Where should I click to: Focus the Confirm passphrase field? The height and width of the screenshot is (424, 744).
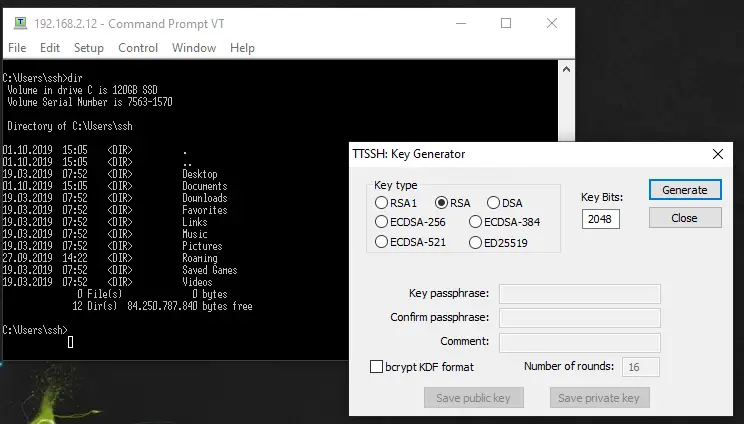click(579, 318)
